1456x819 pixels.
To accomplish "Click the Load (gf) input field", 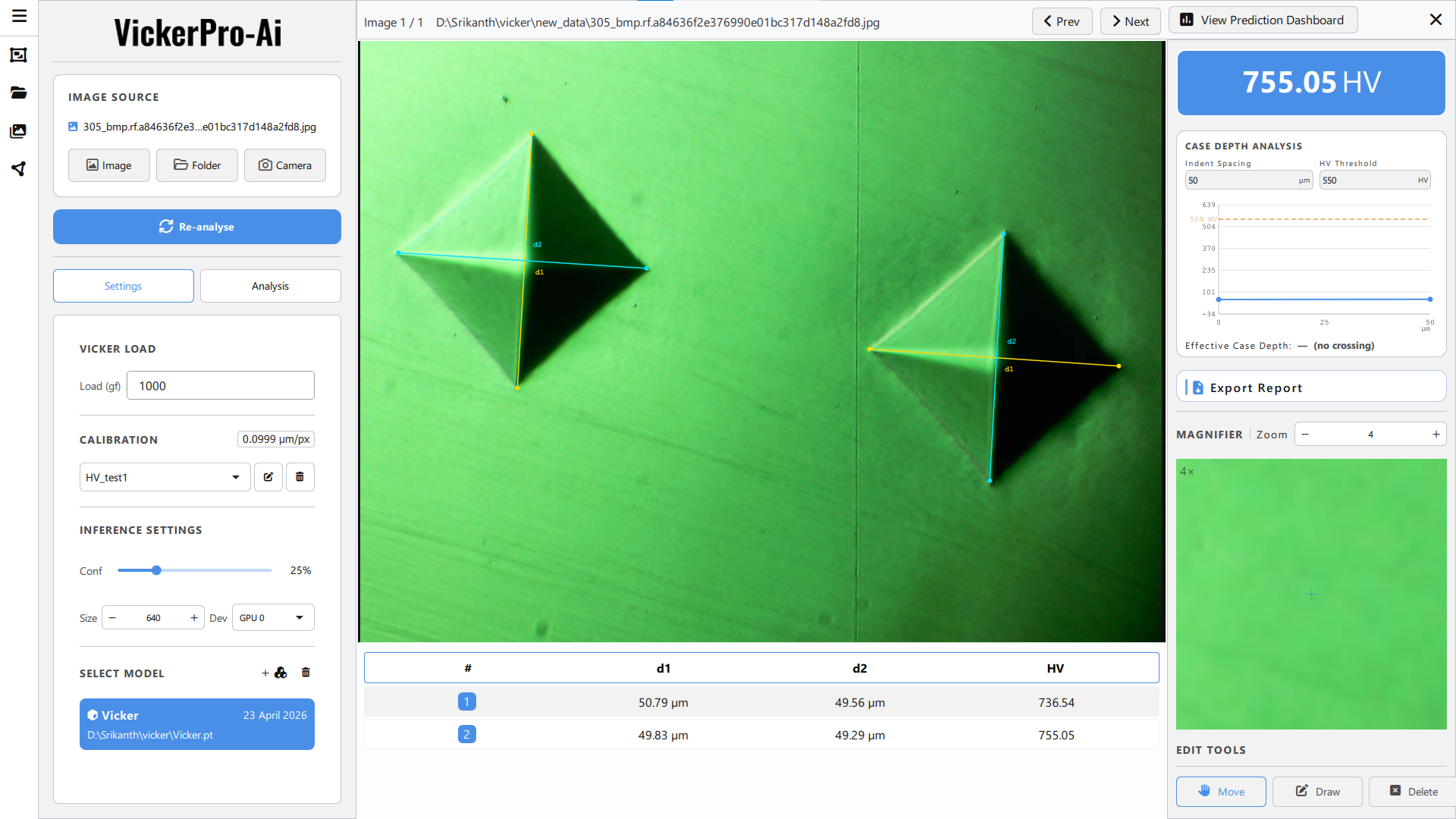I will [x=221, y=385].
